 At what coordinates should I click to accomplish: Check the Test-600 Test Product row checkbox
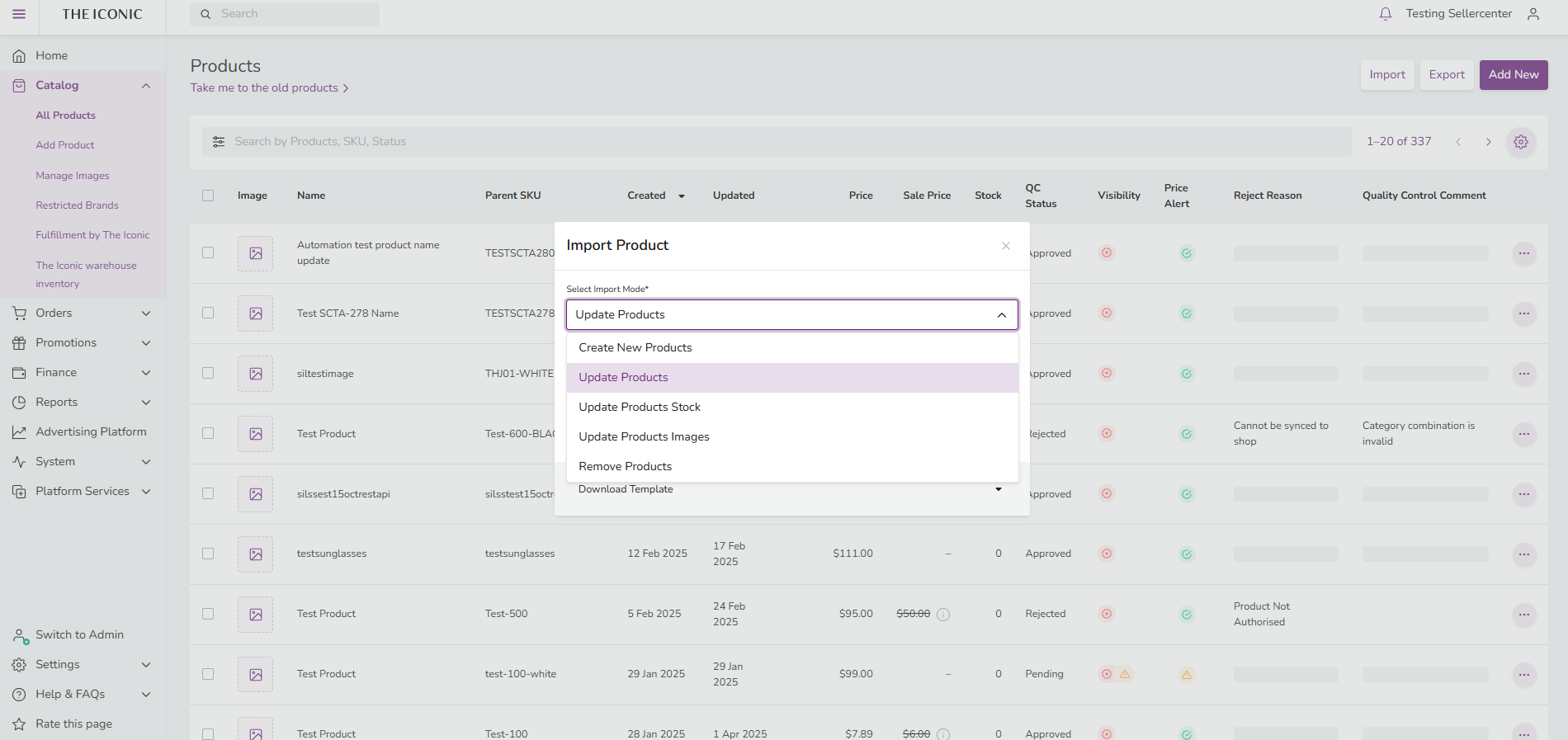coord(208,433)
